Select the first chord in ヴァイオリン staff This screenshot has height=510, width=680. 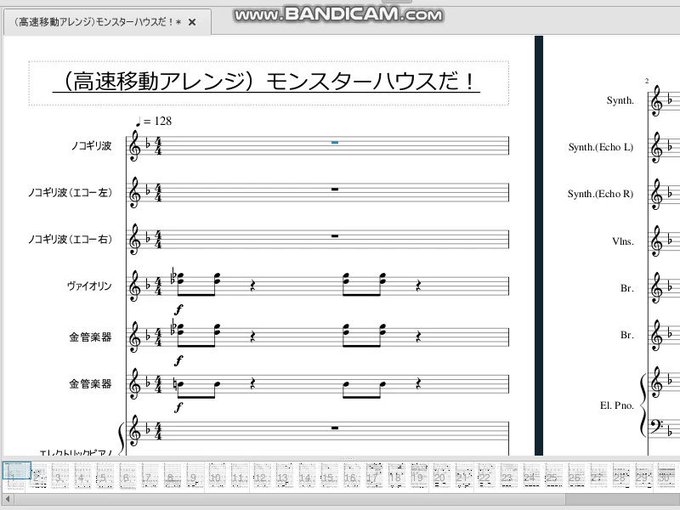pos(180,278)
